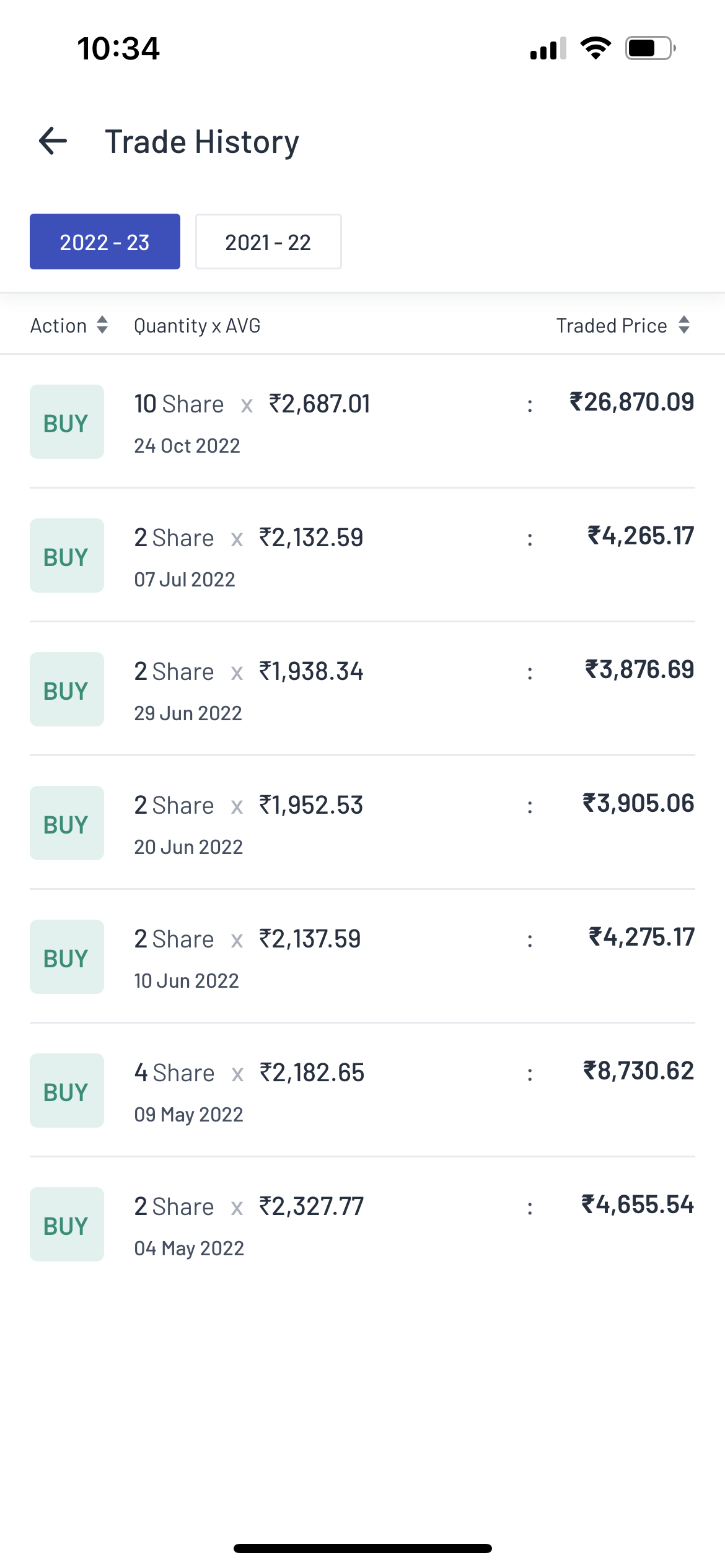
Task: Select the ₹4,275.17 traded price amount
Action: click(x=641, y=938)
